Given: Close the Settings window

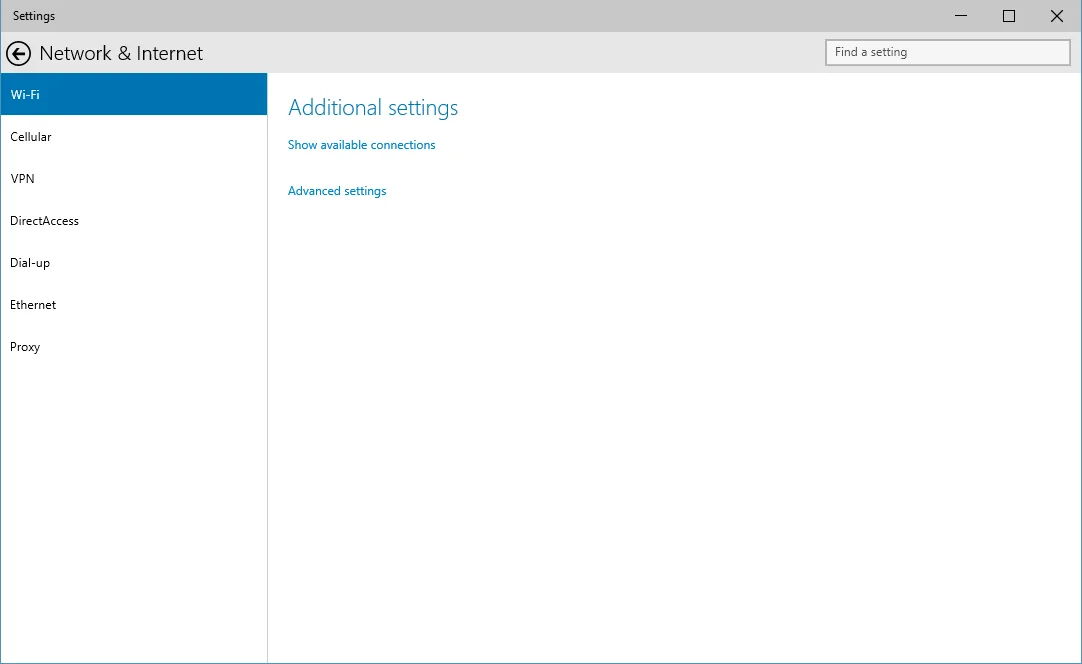Looking at the screenshot, I should (x=1056, y=16).
